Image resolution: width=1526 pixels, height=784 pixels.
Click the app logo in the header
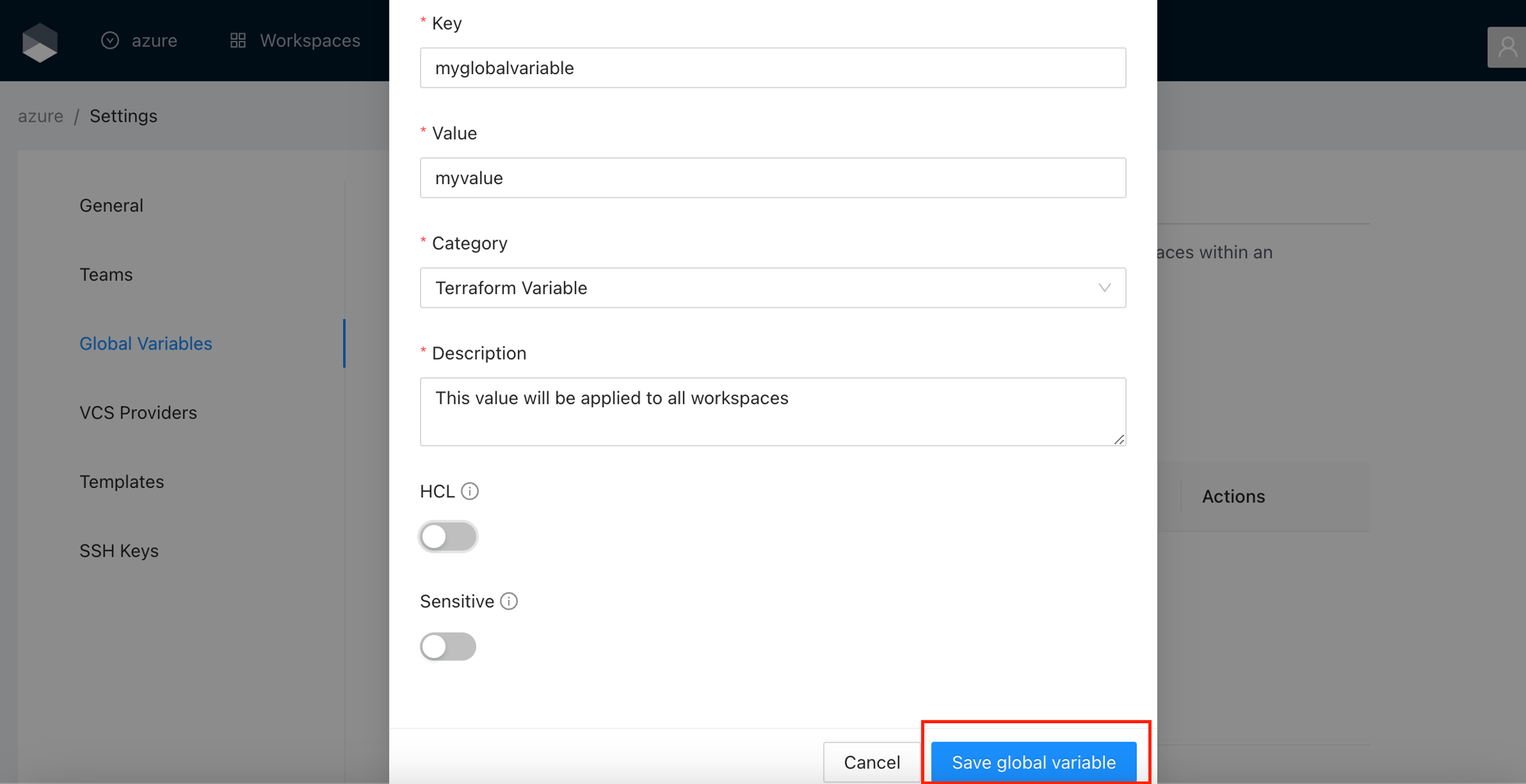40,42
